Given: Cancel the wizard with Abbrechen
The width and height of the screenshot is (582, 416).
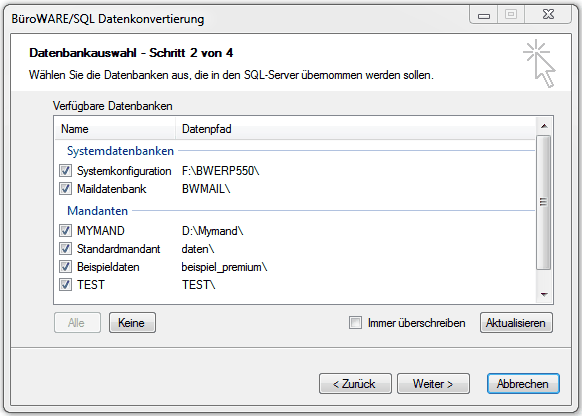Looking at the screenshot, I should [x=523, y=384].
